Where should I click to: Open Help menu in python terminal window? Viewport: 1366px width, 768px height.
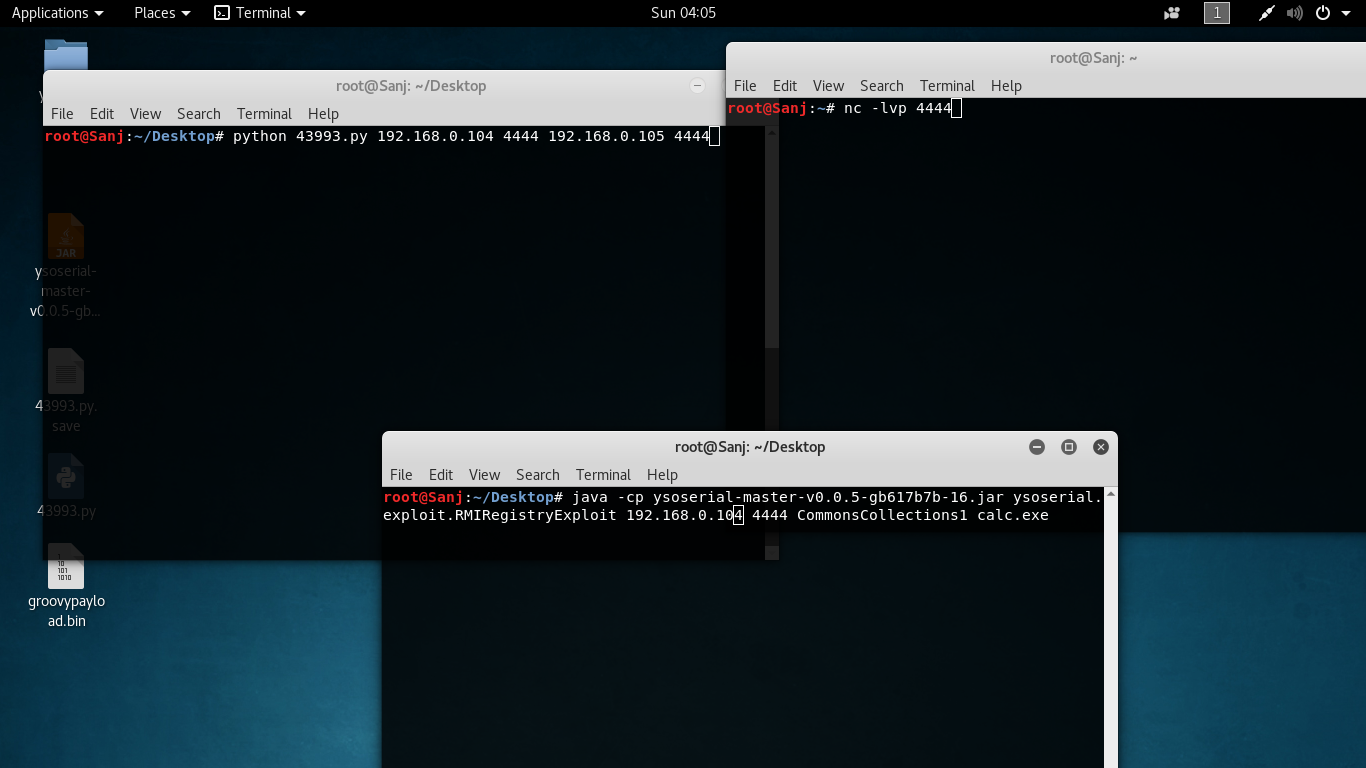323,114
